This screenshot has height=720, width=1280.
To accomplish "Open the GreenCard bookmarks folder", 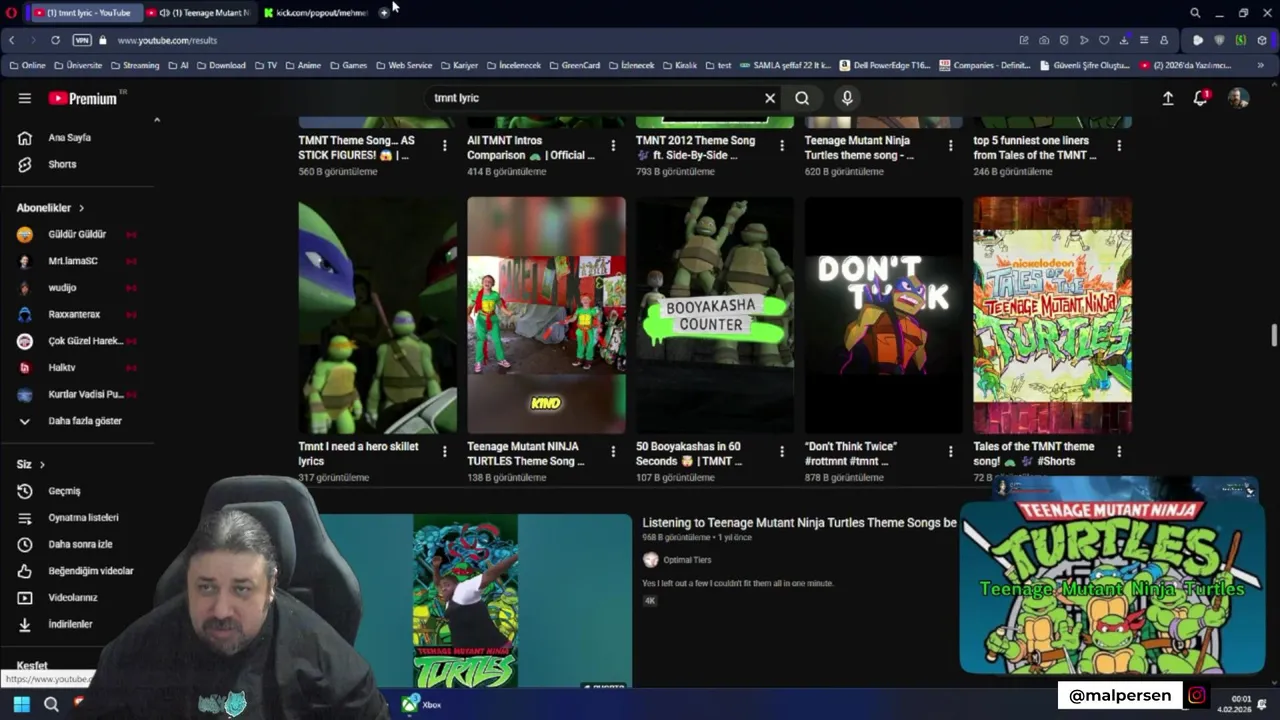I will pyautogui.click(x=574, y=65).
